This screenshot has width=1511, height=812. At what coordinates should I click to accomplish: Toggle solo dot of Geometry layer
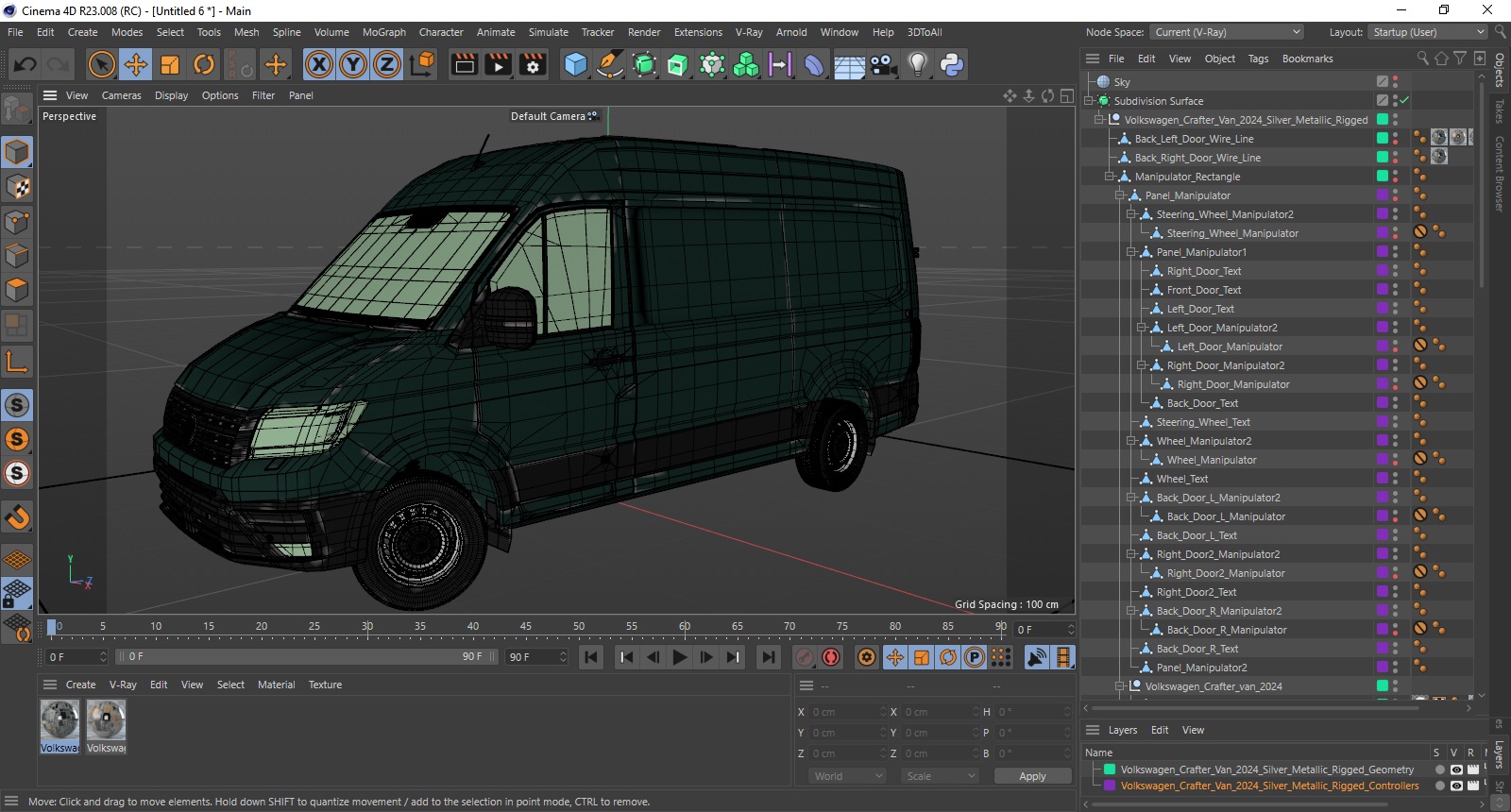1439,770
